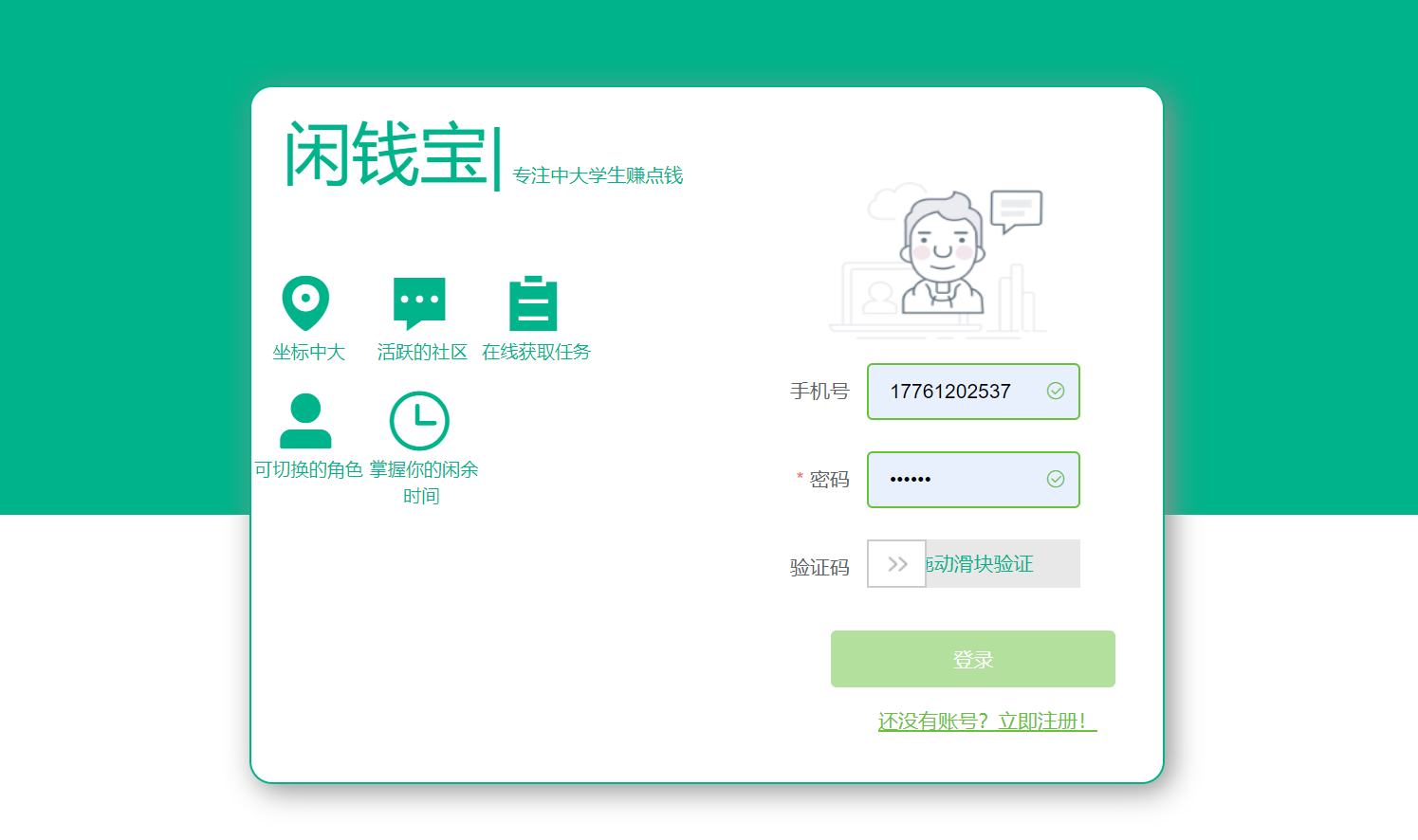This screenshot has height=840, width=1418.
Task: Click the 专注中大学生赚点钱 tagline text
Action: (x=598, y=175)
